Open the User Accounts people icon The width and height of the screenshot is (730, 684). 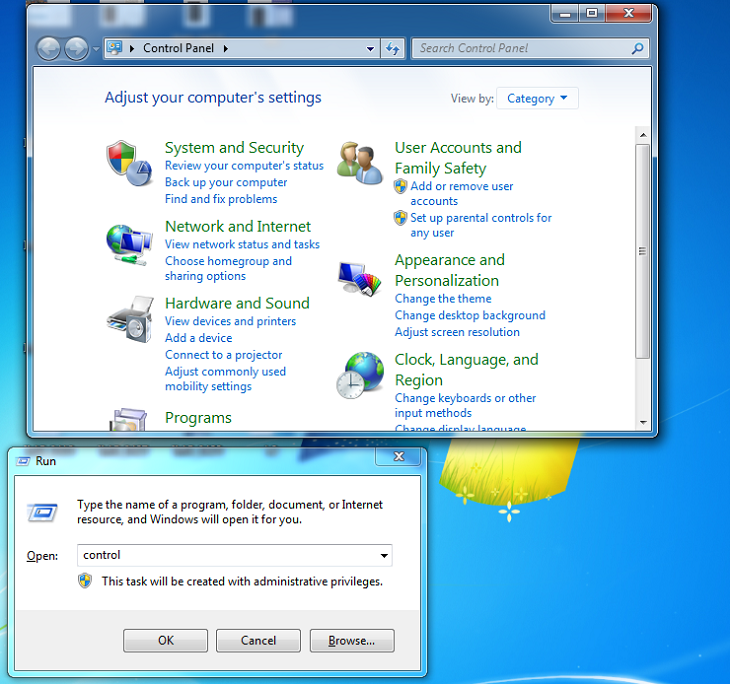tap(360, 163)
